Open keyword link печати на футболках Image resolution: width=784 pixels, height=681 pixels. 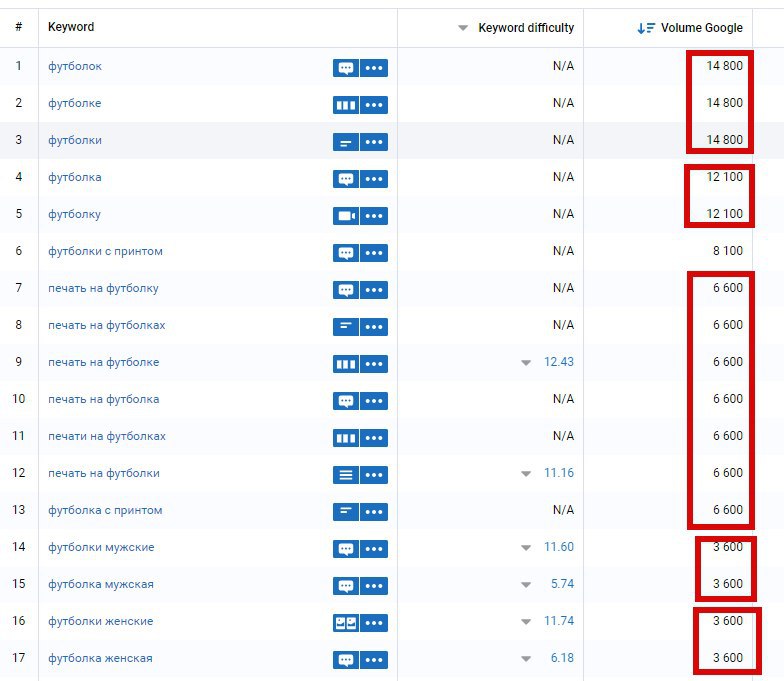(x=107, y=436)
